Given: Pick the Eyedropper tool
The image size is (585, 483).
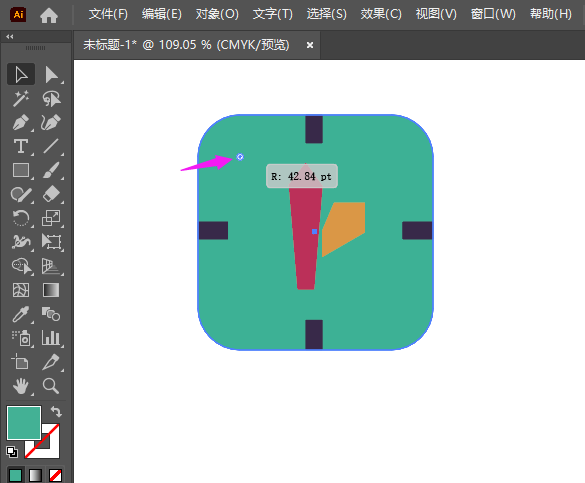Looking at the screenshot, I should pyautogui.click(x=21, y=314).
